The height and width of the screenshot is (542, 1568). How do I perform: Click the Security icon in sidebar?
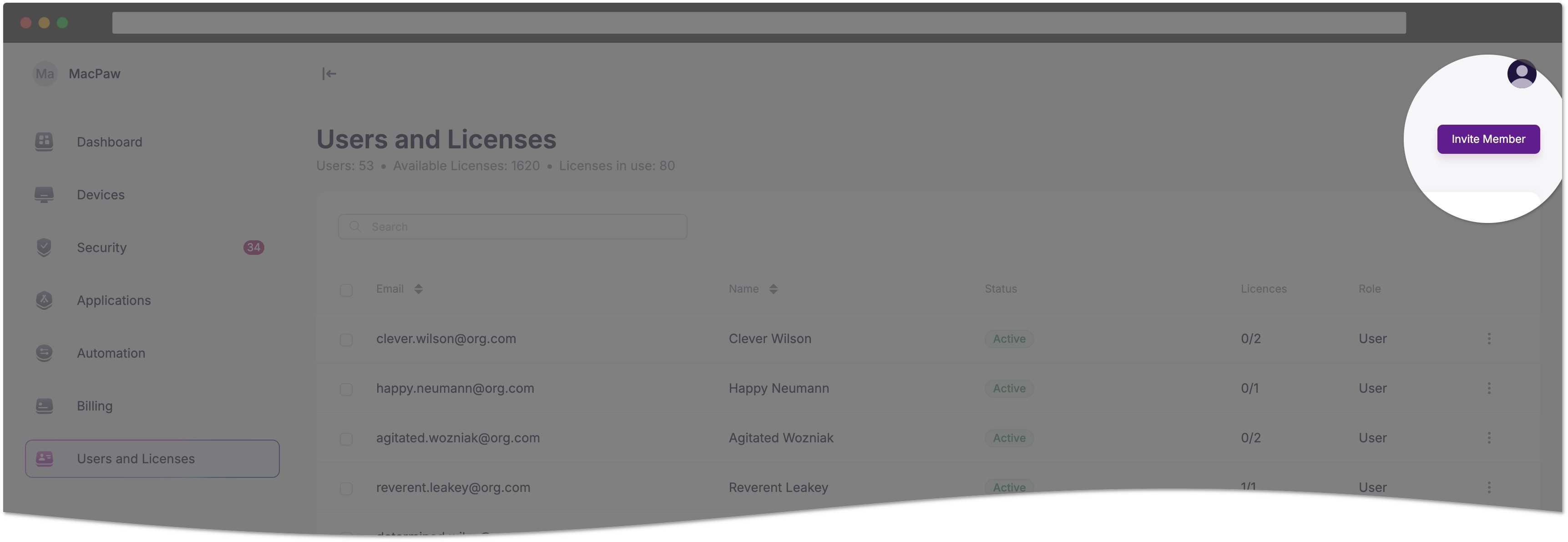point(44,248)
